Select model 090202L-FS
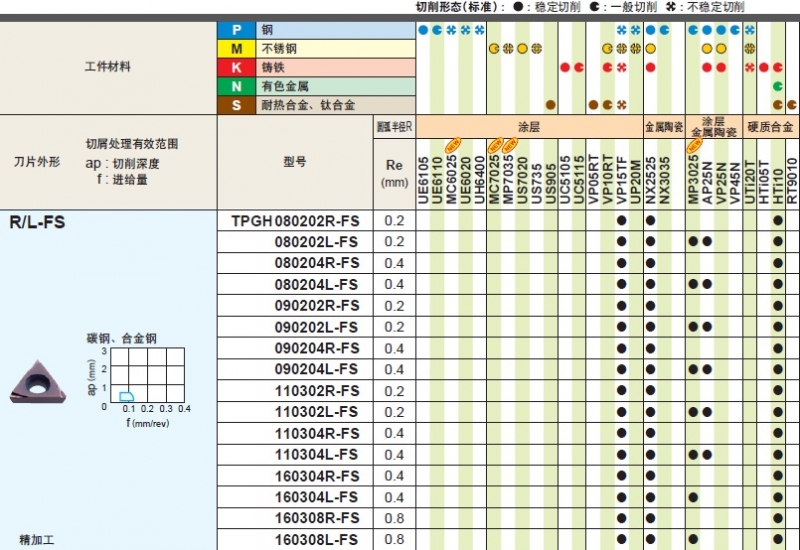Screen dimensions: 800x550 pyautogui.click(x=316, y=327)
